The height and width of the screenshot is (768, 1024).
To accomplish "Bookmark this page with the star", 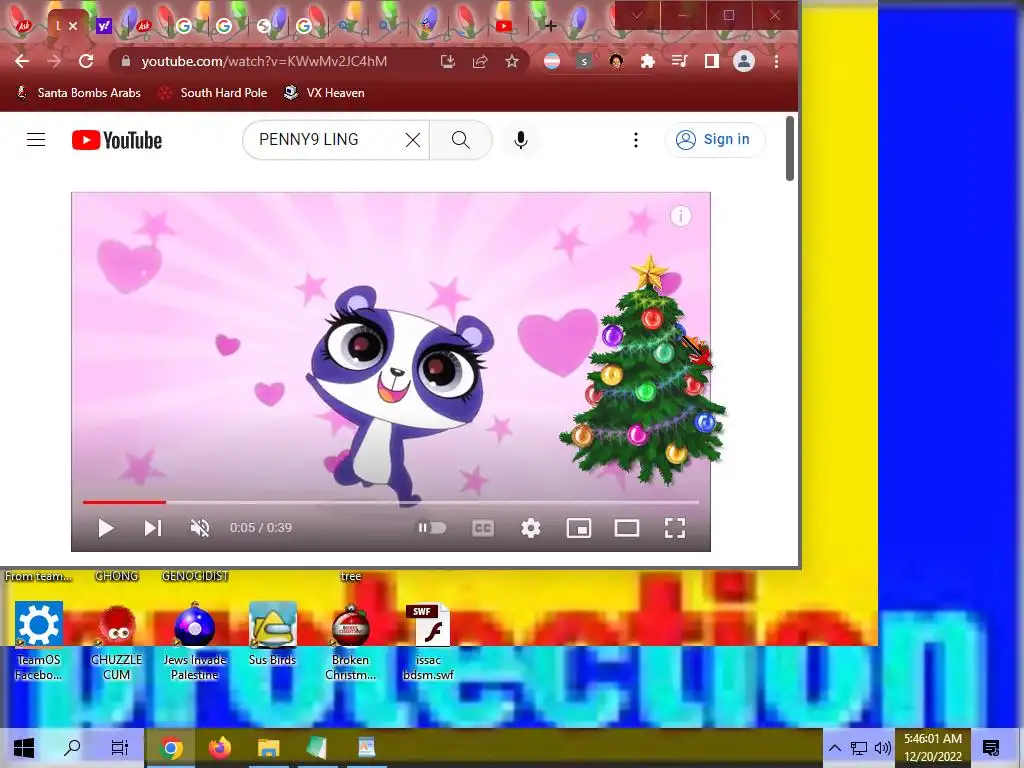I will click(512, 61).
